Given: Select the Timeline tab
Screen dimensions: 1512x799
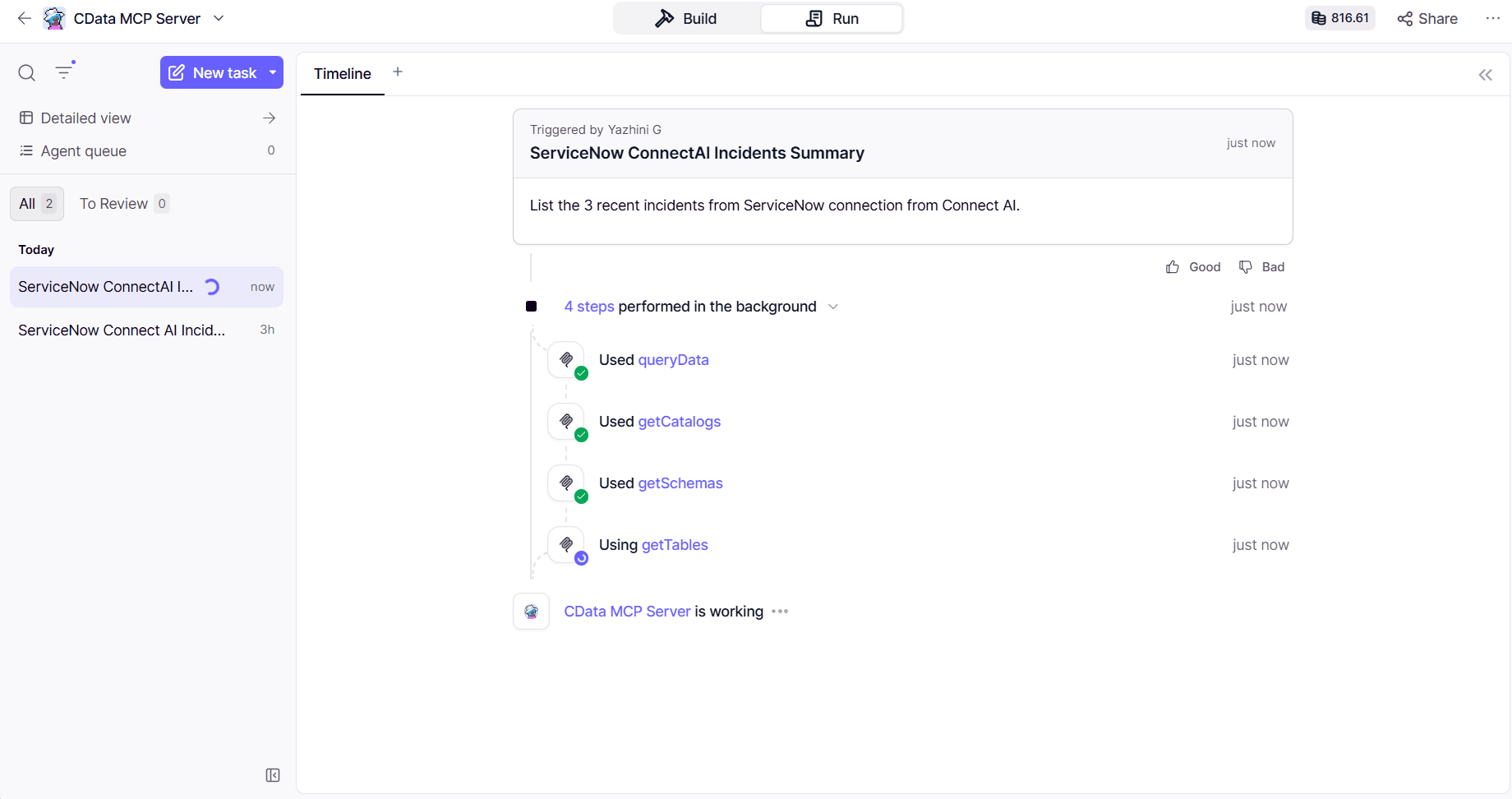Looking at the screenshot, I should tap(342, 74).
